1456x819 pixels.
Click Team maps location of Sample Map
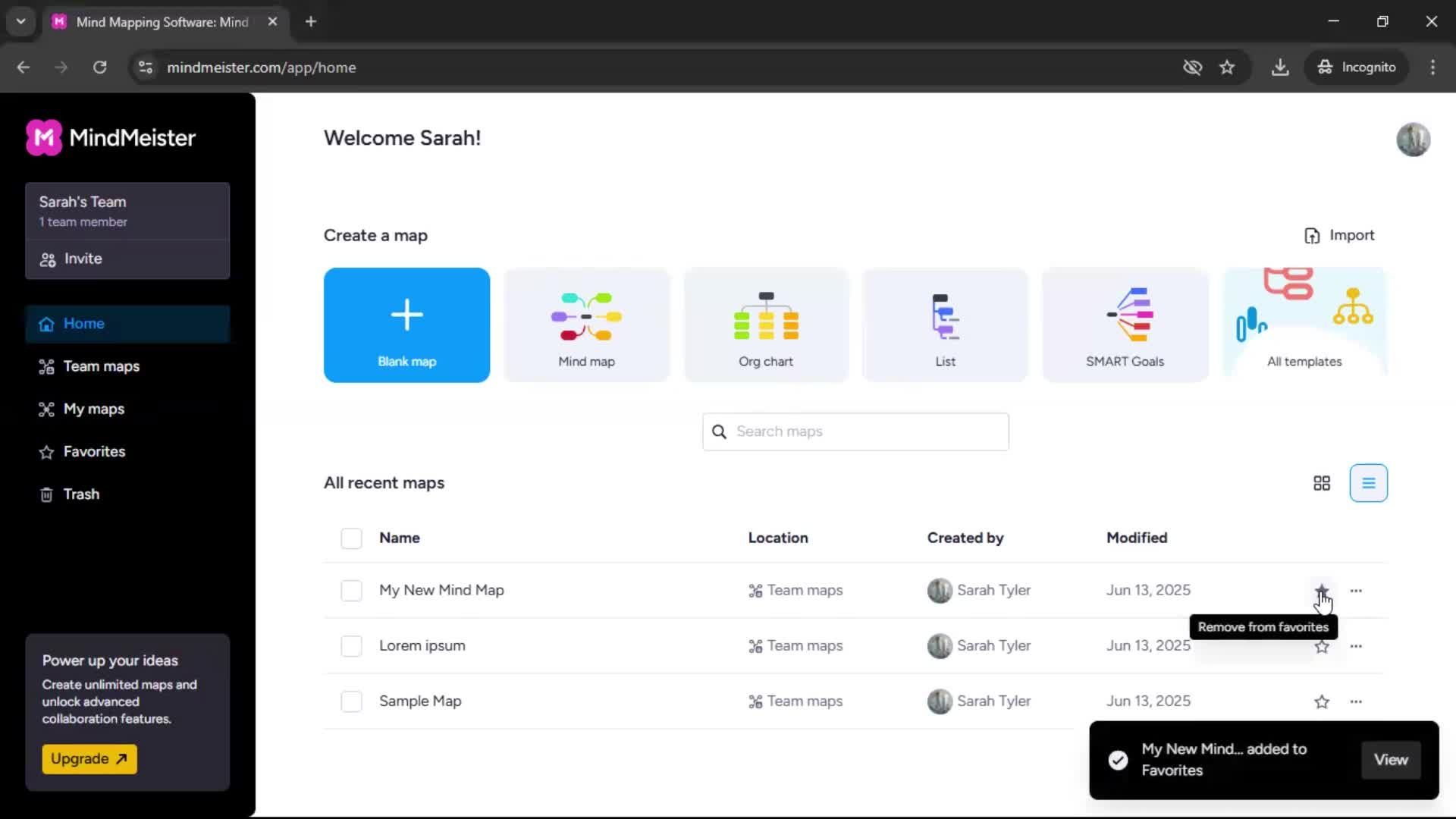pos(795,701)
